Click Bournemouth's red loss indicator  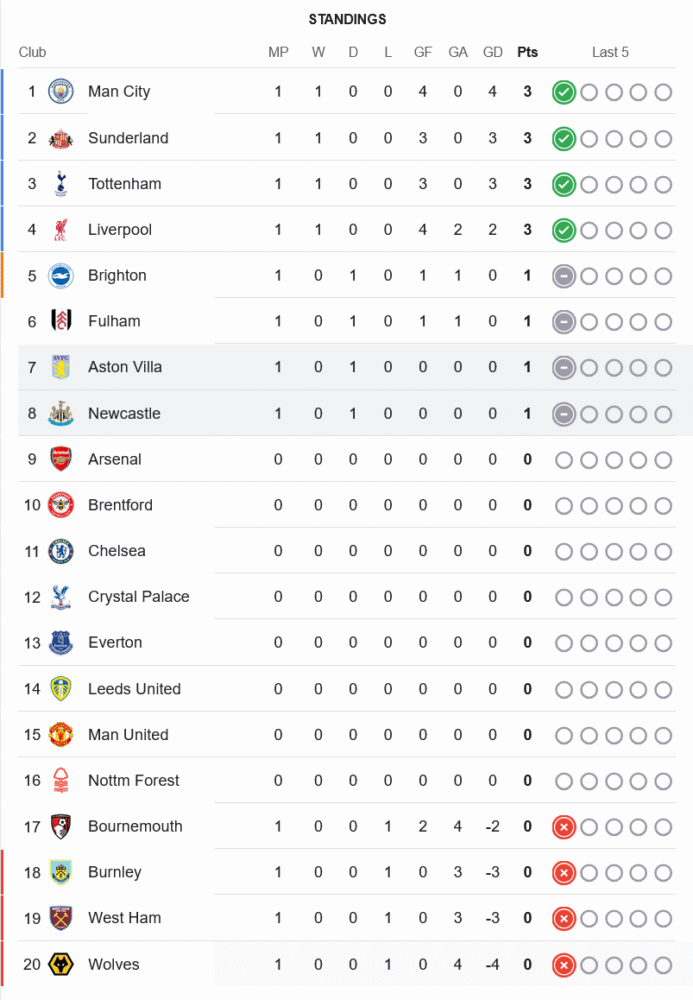point(564,827)
